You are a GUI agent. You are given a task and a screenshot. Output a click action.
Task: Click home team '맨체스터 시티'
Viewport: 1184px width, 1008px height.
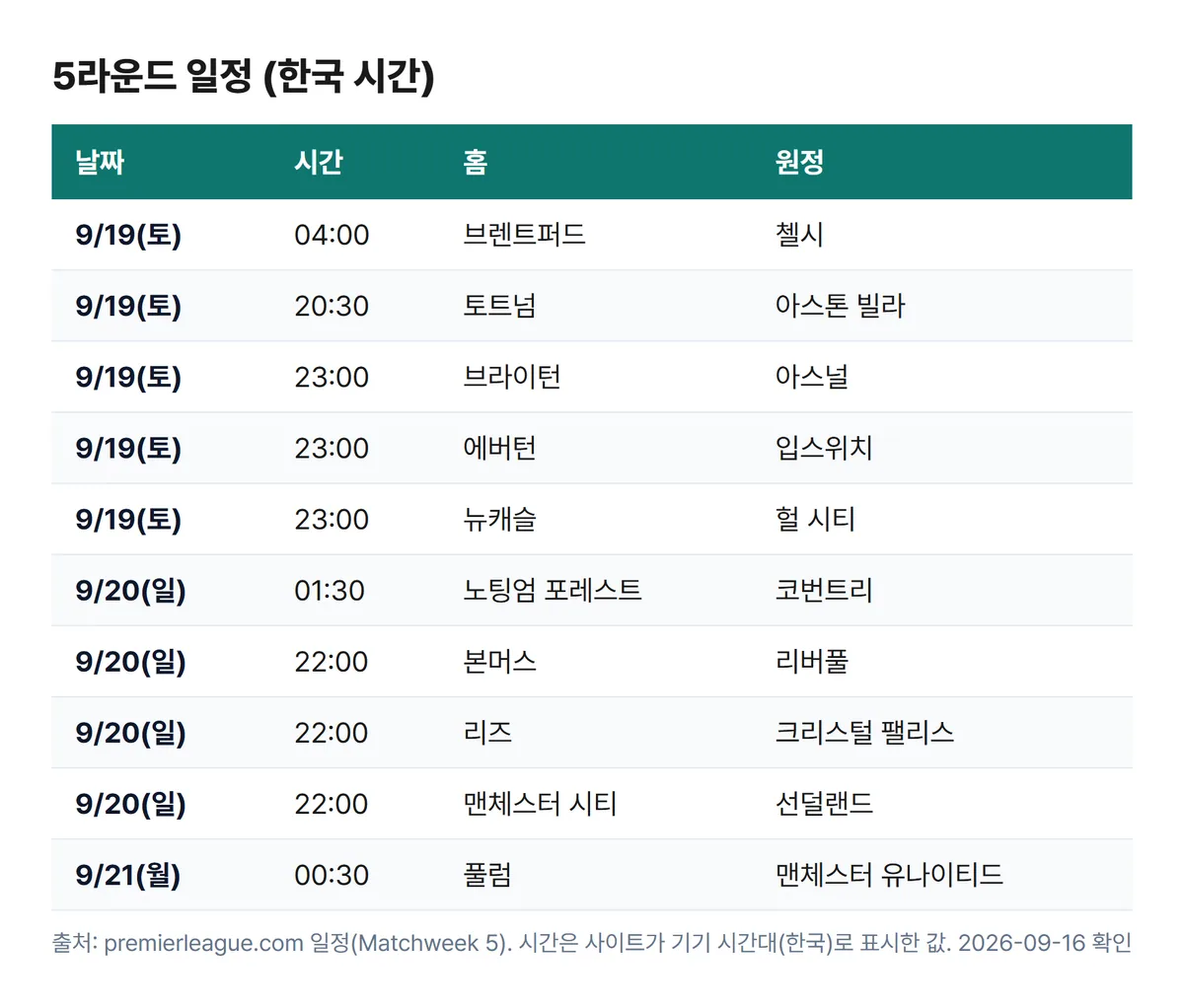[x=540, y=803]
